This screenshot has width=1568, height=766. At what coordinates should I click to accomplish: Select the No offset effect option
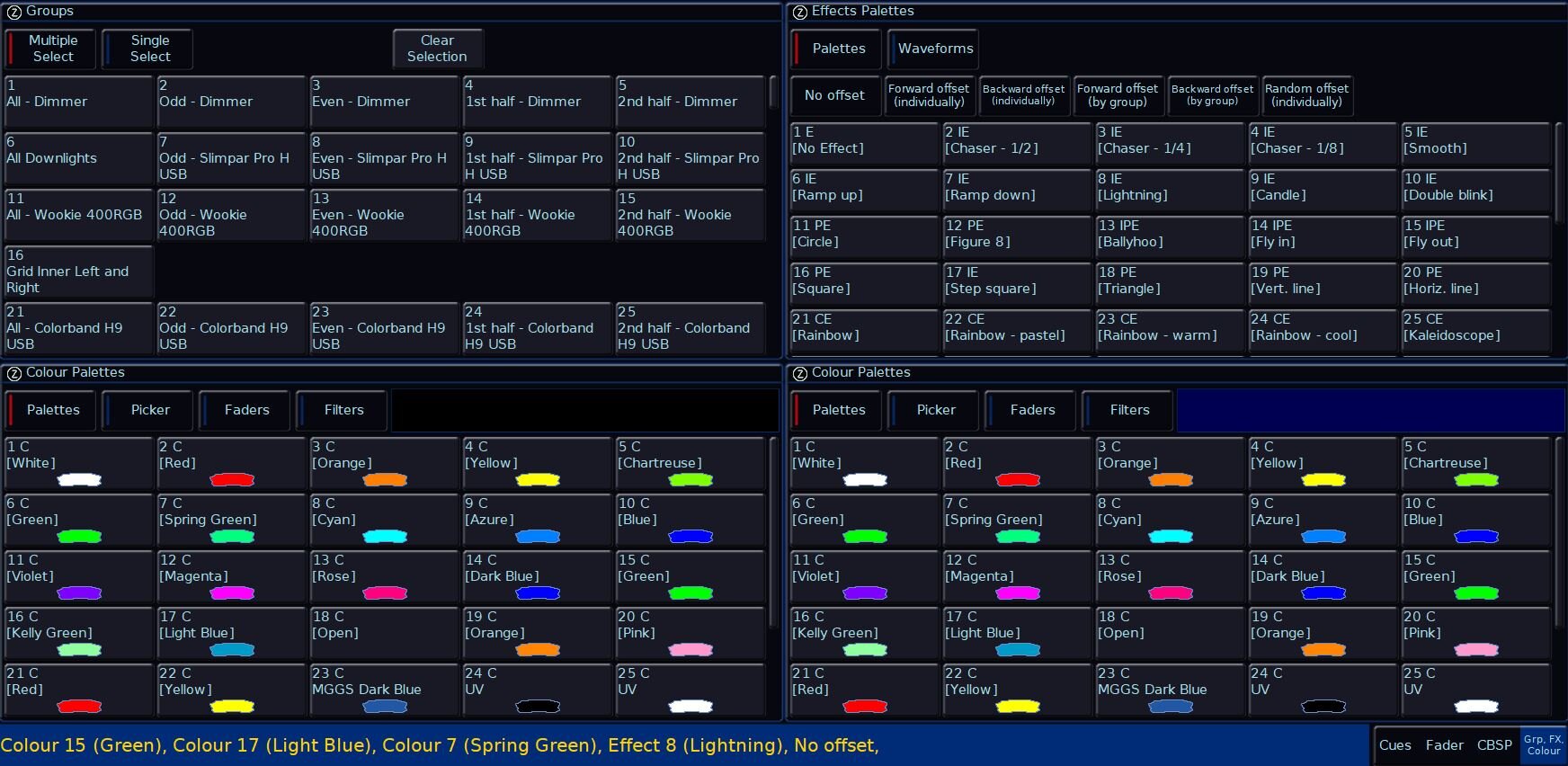click(x=834, y=95)
